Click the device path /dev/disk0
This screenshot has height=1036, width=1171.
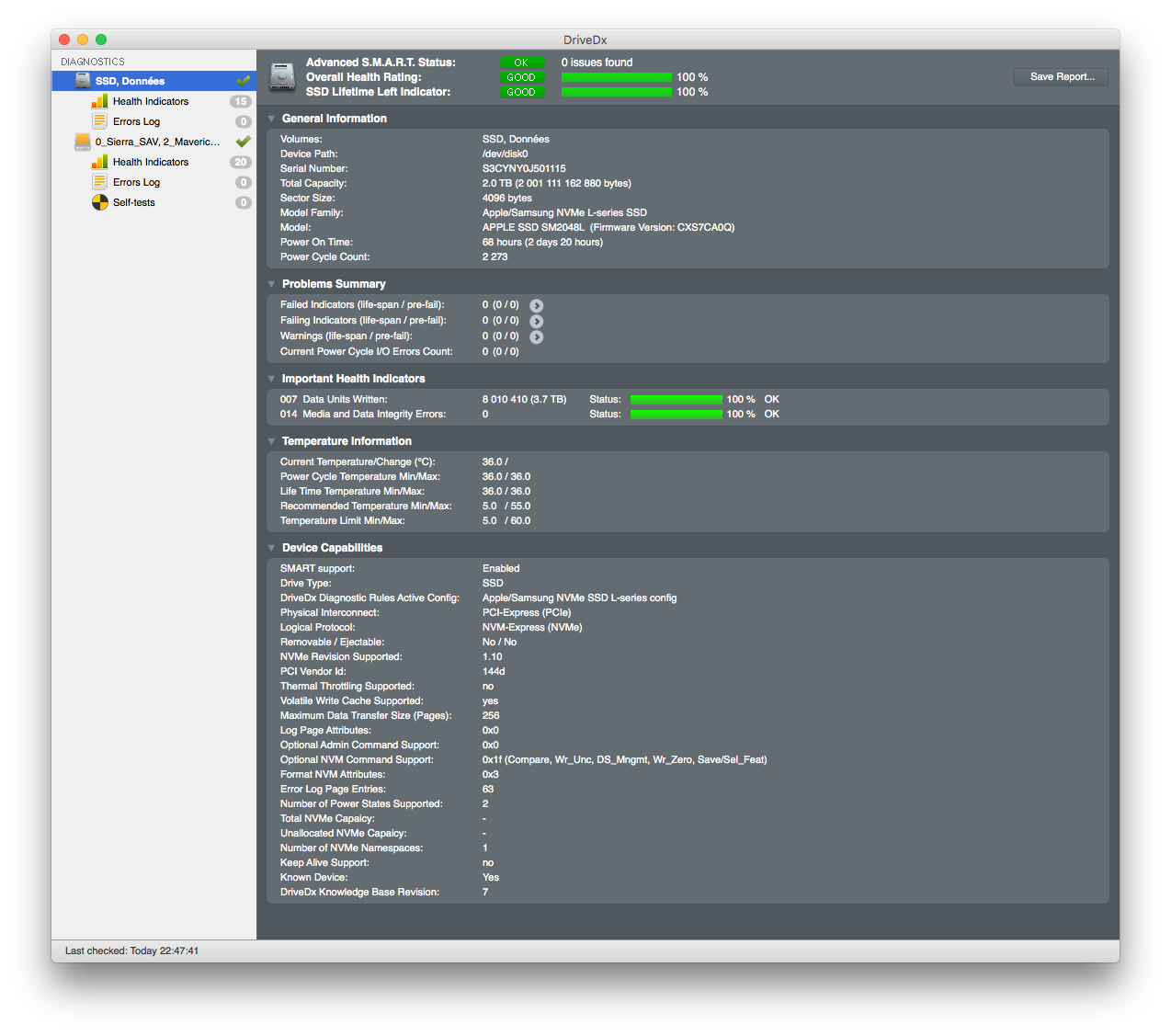point(506,154)
